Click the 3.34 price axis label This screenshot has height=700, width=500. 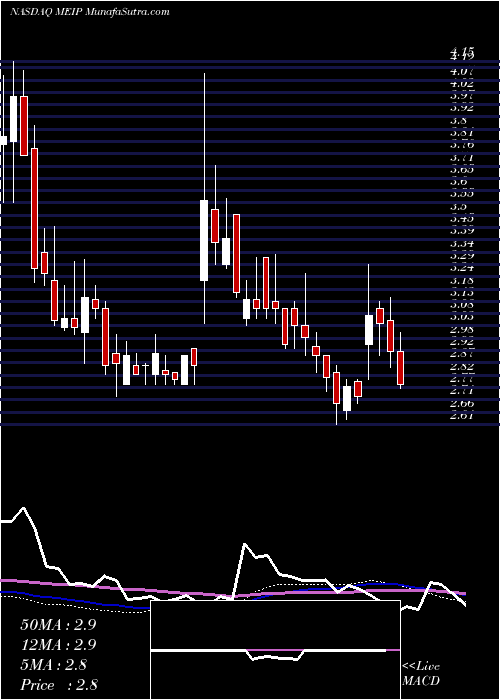click(x=462, y=244)
